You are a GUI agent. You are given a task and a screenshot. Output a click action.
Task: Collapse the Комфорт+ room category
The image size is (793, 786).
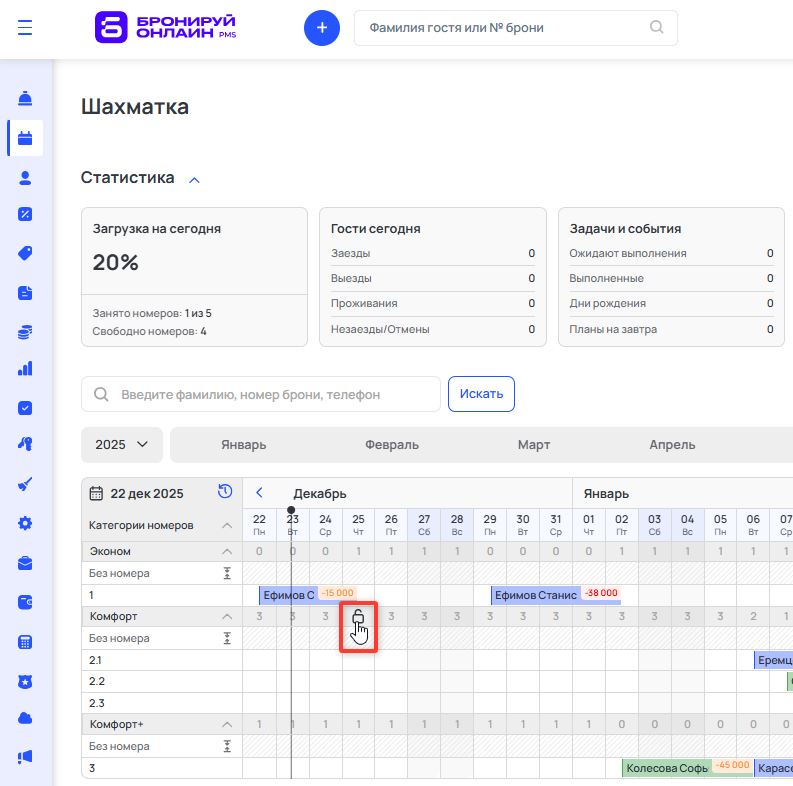coord(226,724)
